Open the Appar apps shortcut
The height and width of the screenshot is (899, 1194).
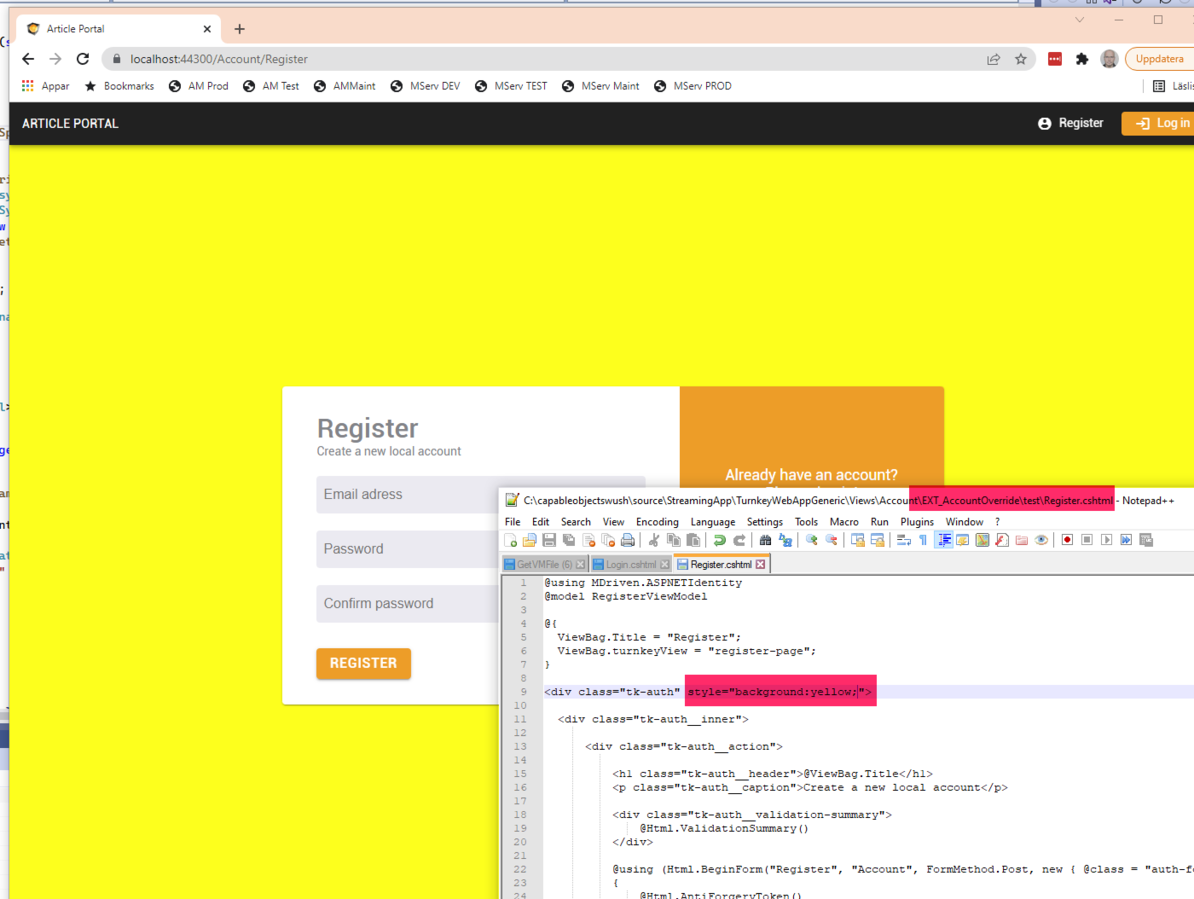coord(46,86)
